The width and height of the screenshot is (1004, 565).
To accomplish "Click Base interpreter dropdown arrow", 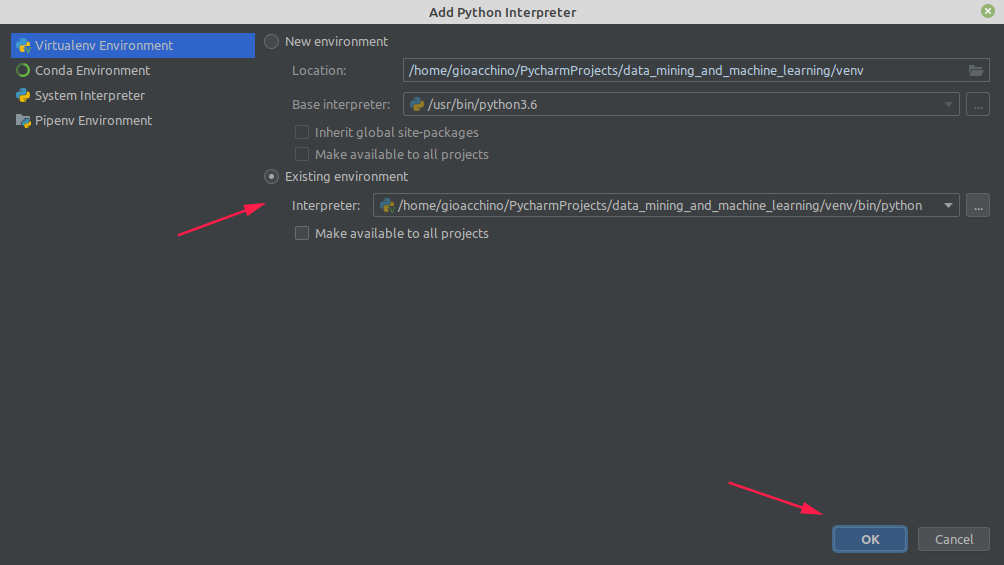I will [x=948, y=104].
